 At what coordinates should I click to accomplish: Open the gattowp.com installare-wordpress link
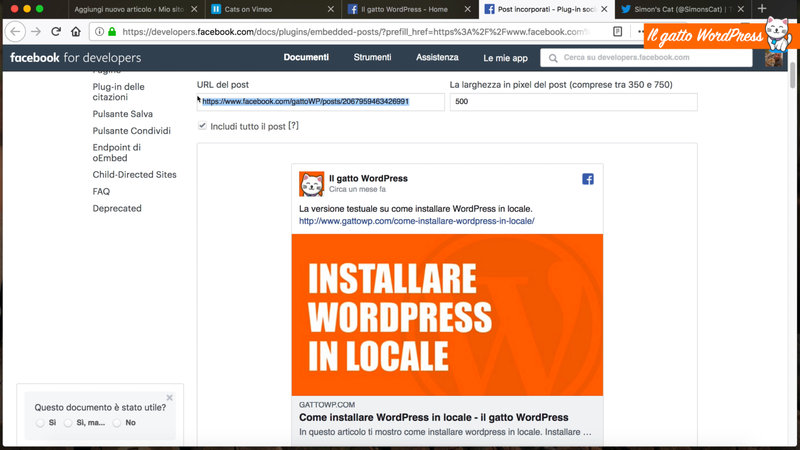(x=416, y=221)
